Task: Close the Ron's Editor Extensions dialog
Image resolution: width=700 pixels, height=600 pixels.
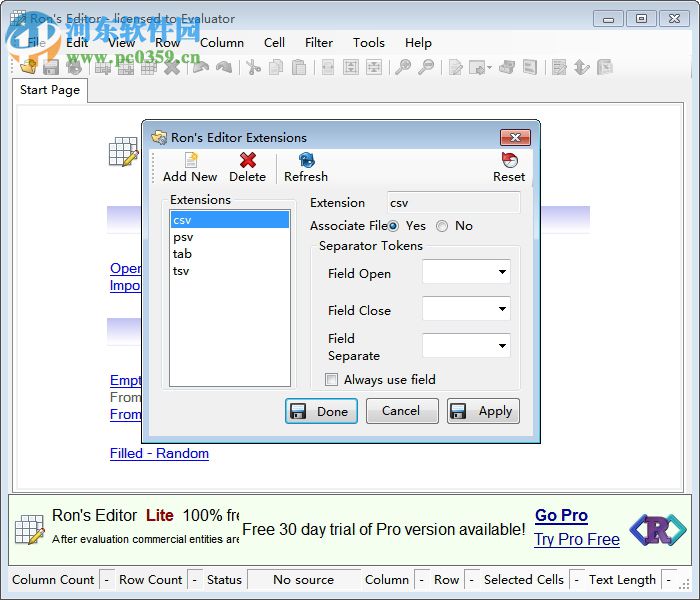Action: [515, 138]
